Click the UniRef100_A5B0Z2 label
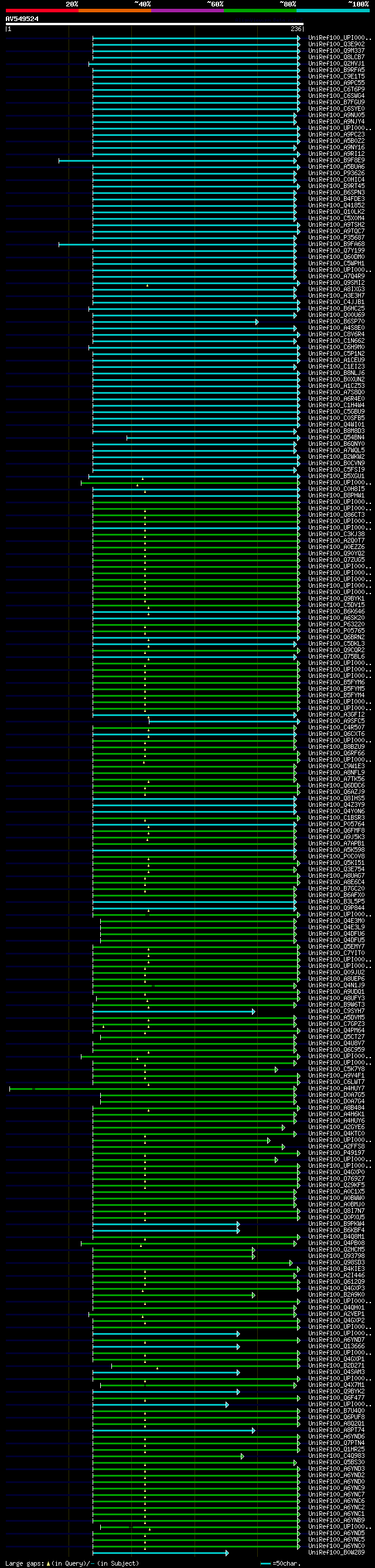This screenshot has height=1568, width=375. click(337, 141)
